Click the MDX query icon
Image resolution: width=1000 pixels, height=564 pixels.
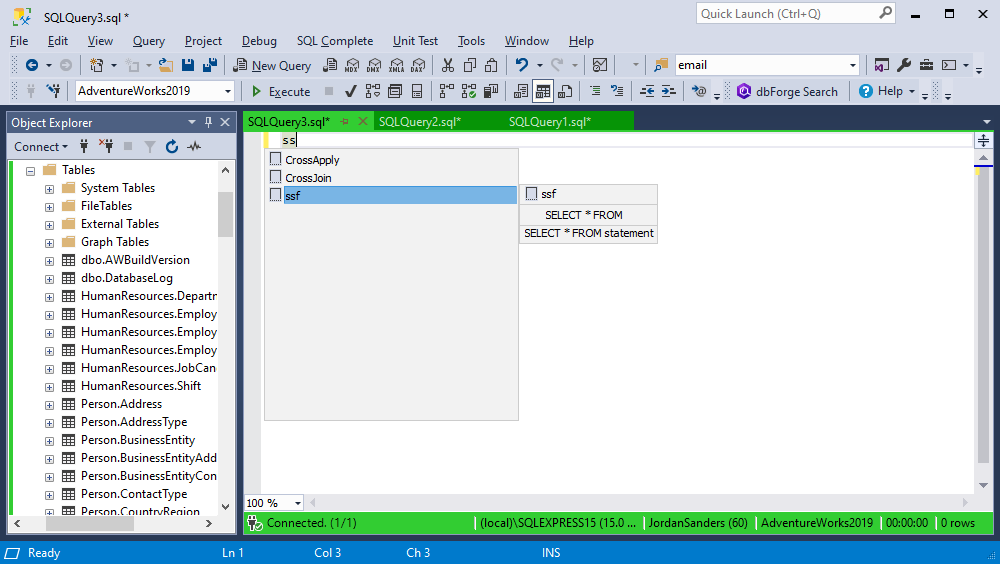[352, 65]
